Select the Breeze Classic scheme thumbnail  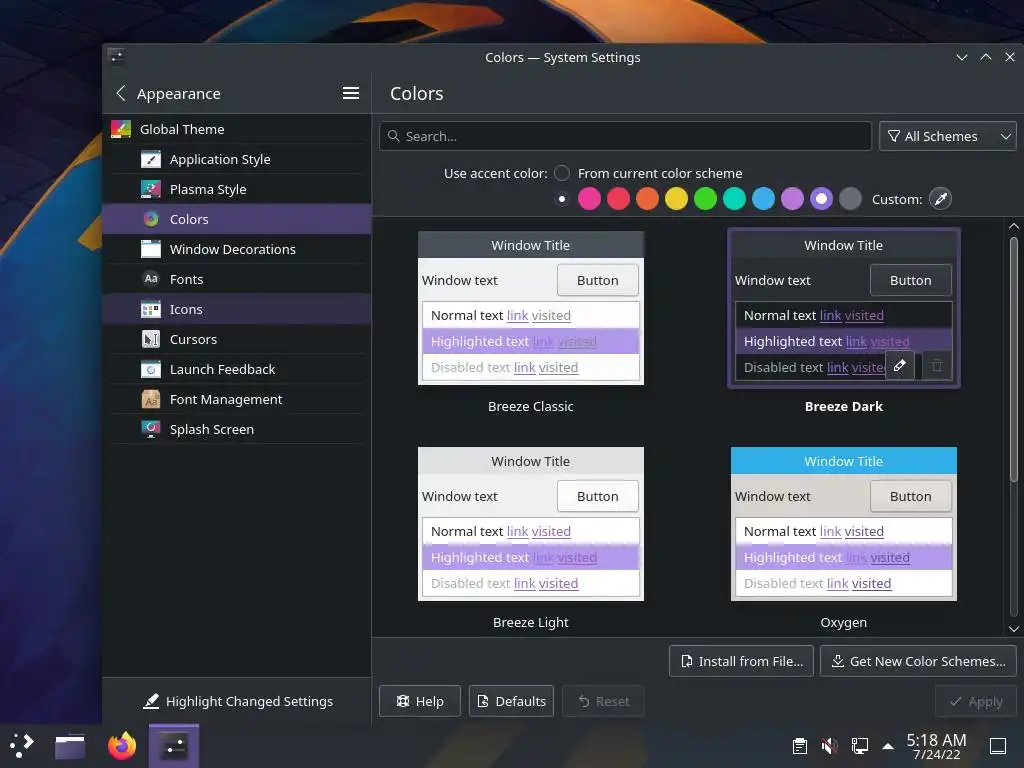pyautogui.click(x=531, y=308)
